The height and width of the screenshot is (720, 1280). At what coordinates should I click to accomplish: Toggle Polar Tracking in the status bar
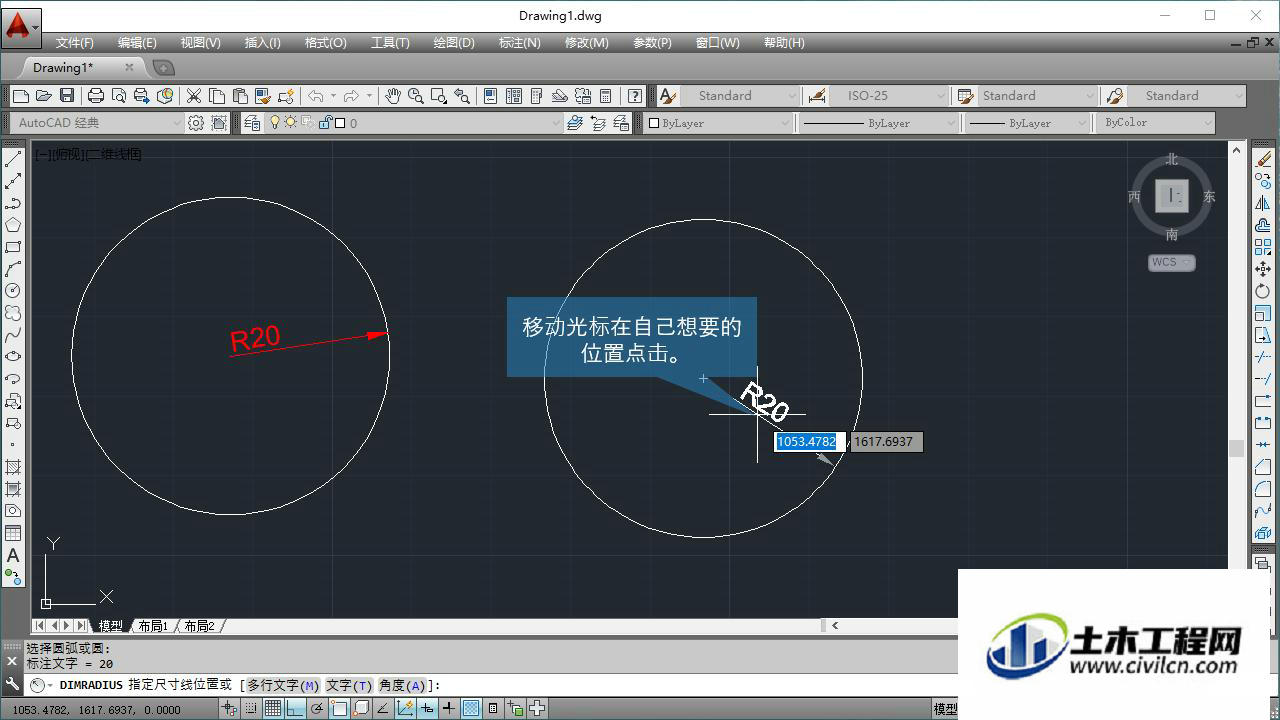click(316, 709)
